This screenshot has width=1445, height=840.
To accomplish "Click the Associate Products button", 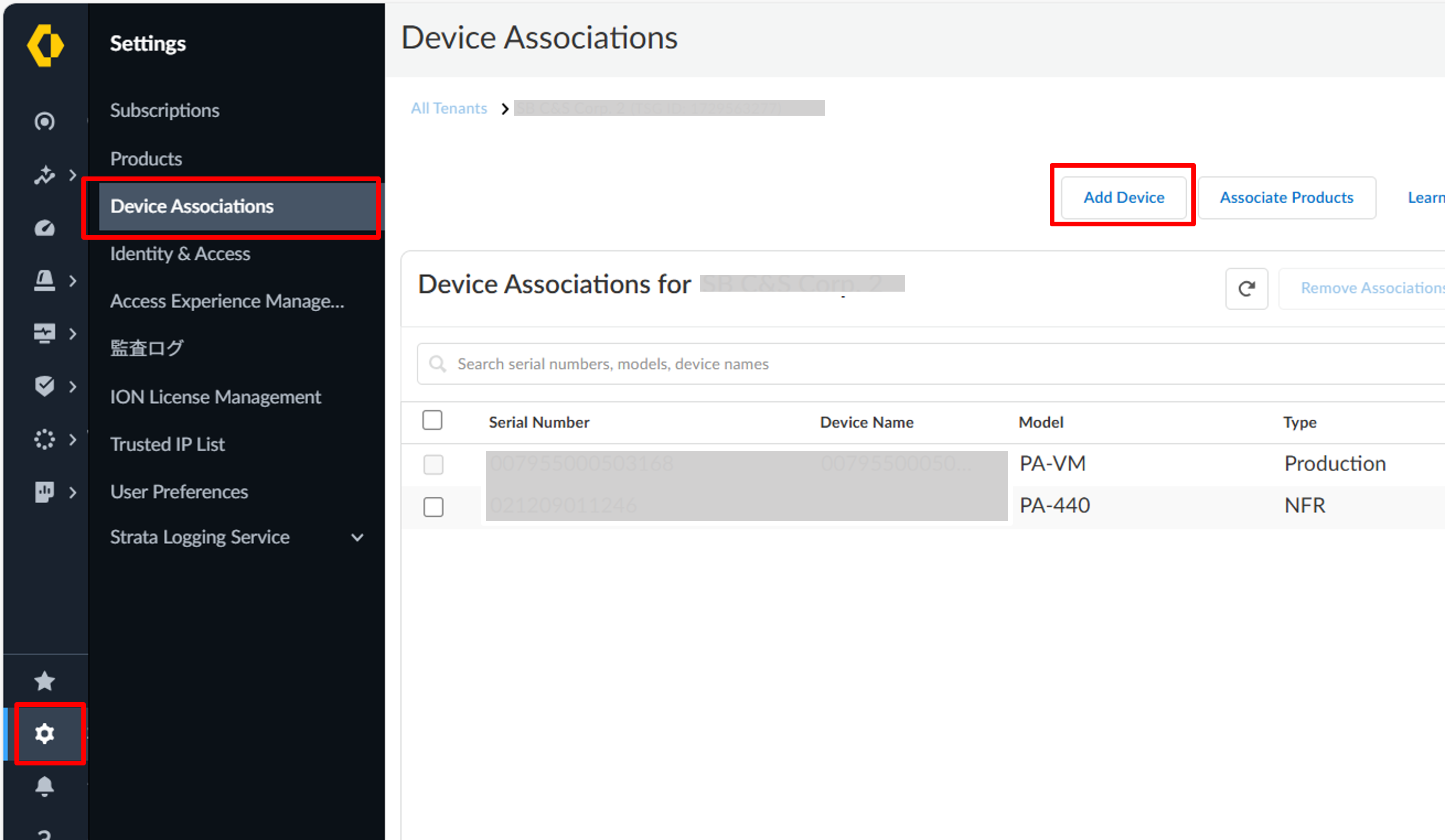I will (x=1287, y=198).
